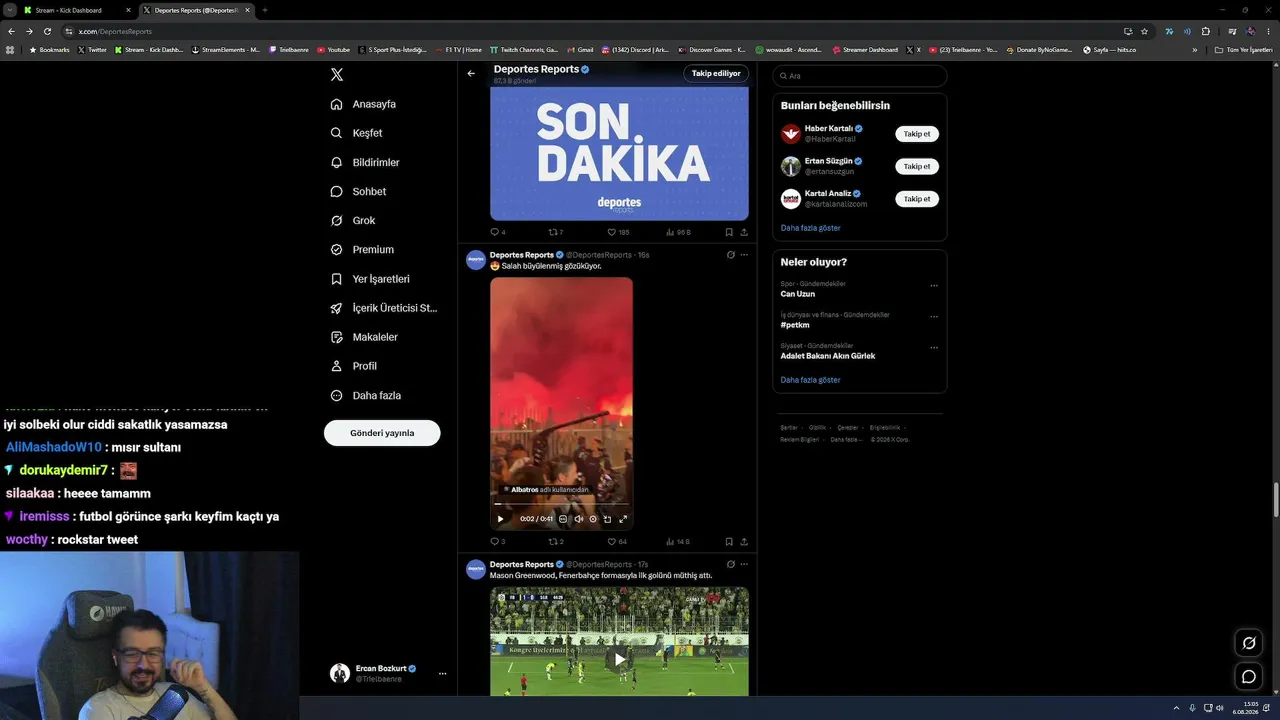The width and height of the screenshot is (1280, 720).
Task: Click the X search field Ara
Action: (x=859, y=76)
